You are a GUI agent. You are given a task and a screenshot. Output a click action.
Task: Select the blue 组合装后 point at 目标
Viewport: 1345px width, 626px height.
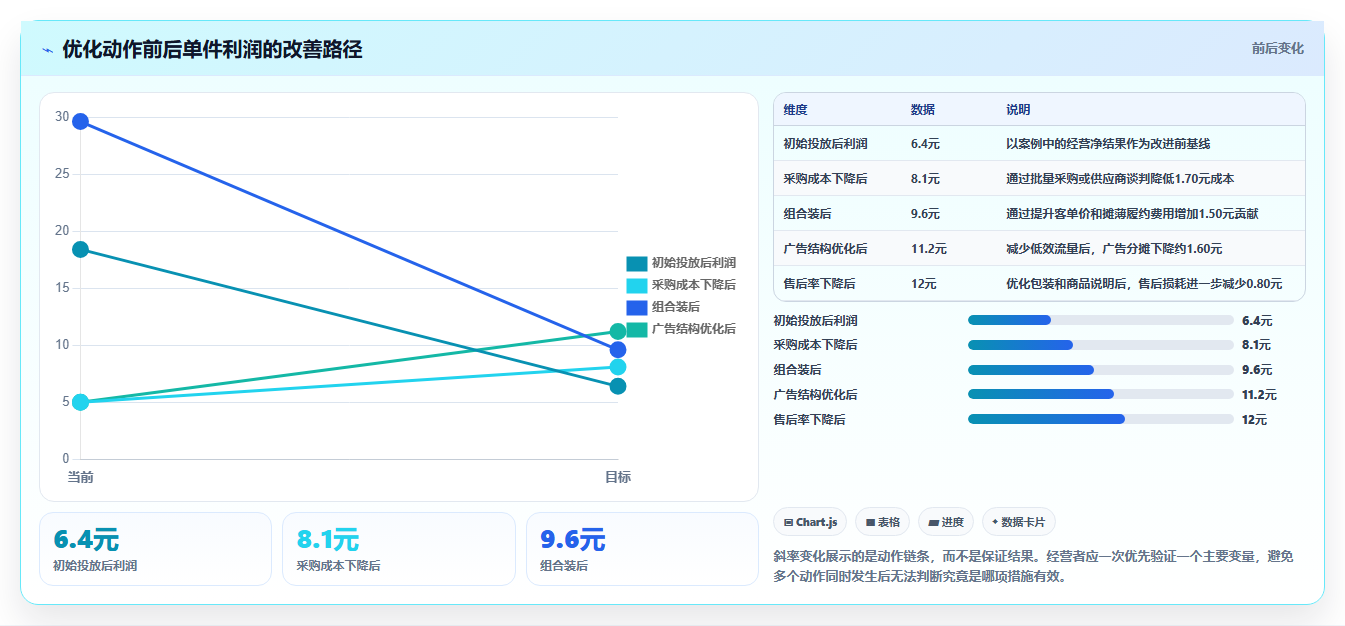618,350
